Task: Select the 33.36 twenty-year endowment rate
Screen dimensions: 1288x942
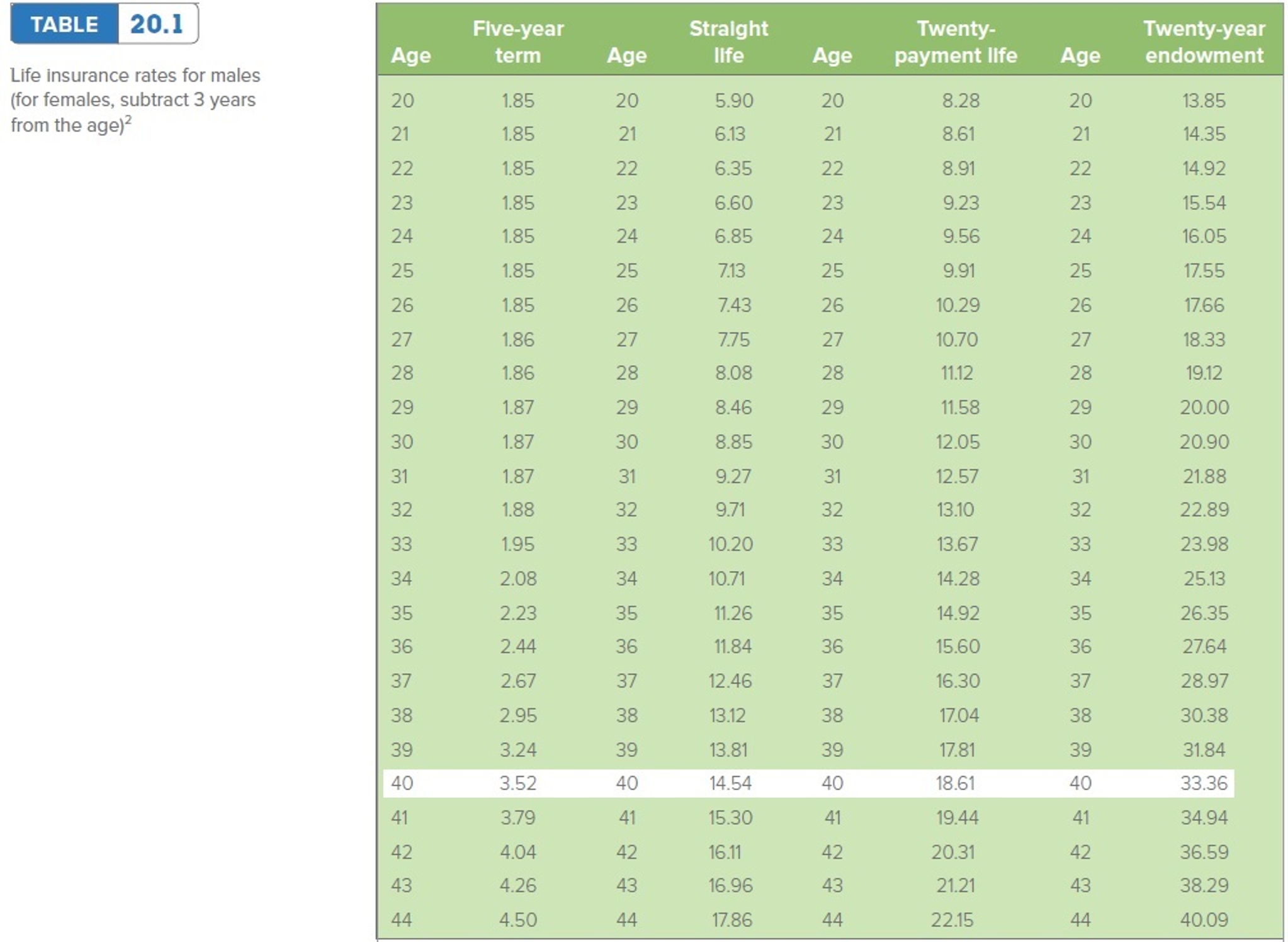Action: tap(1204, 783)
